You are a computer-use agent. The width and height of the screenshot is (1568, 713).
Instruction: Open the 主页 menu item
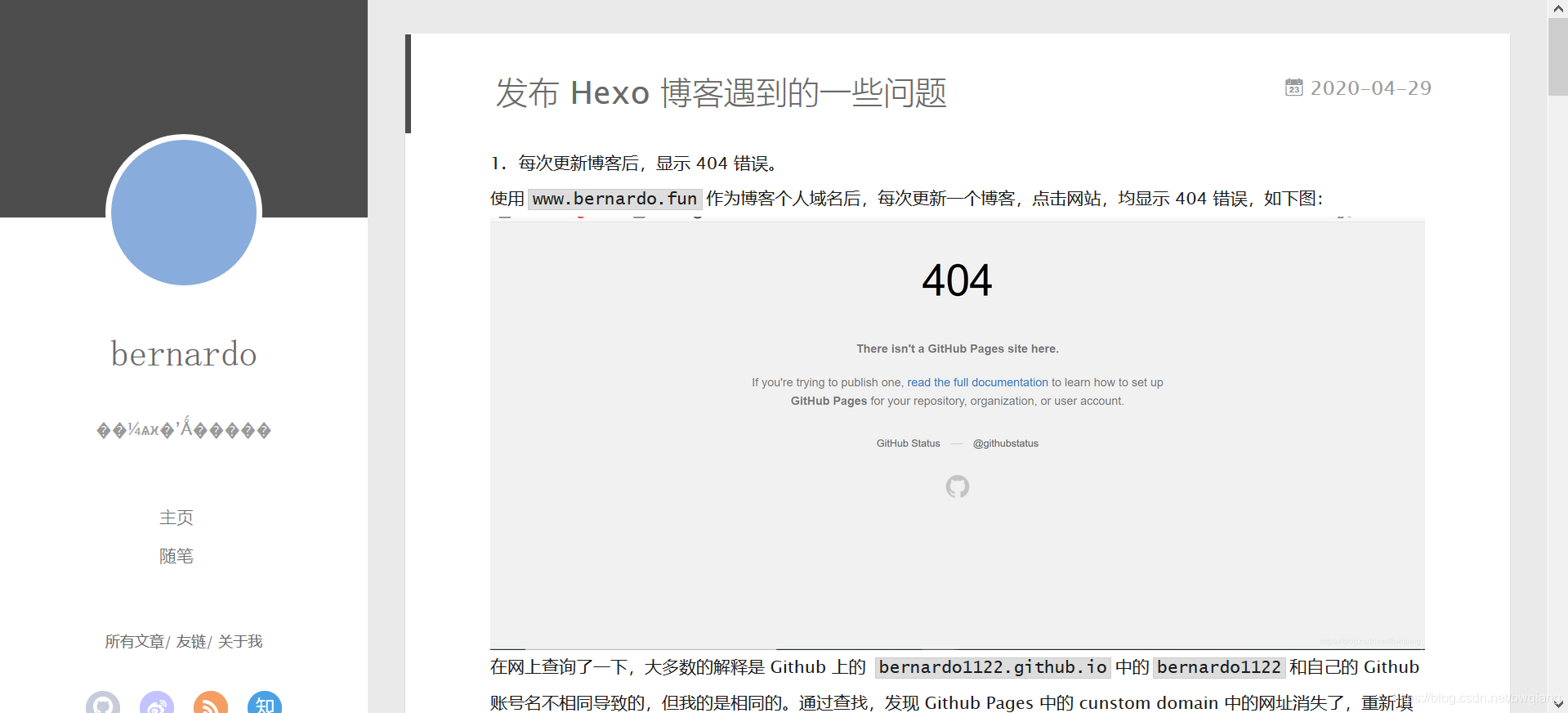pos(176,518)
